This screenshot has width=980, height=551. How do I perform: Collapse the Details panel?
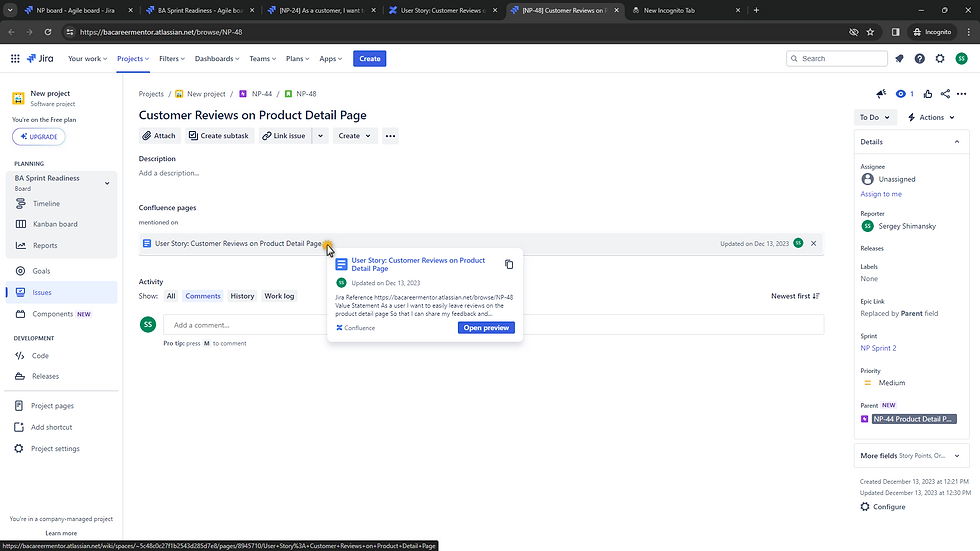(957, 142)
